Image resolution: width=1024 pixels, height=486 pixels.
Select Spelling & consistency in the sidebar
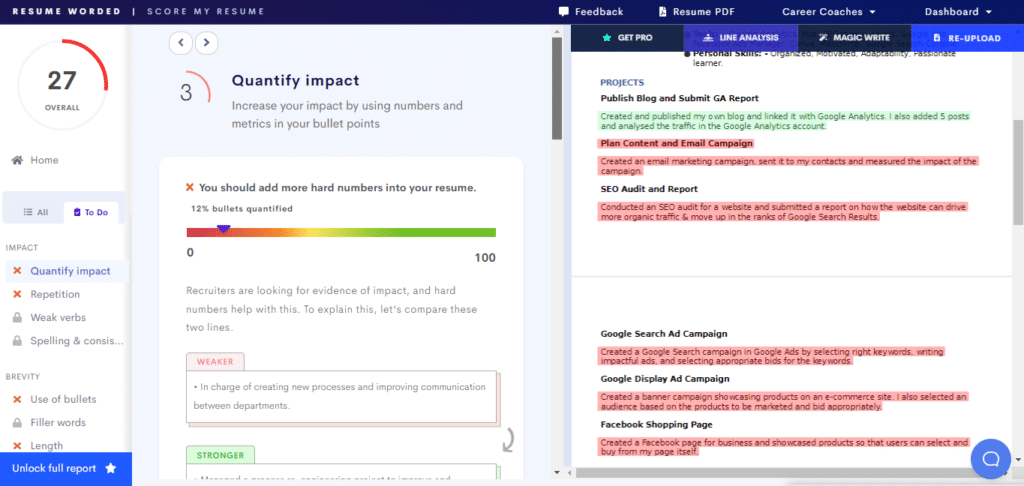pyautogui.click(x=76, y=341)
